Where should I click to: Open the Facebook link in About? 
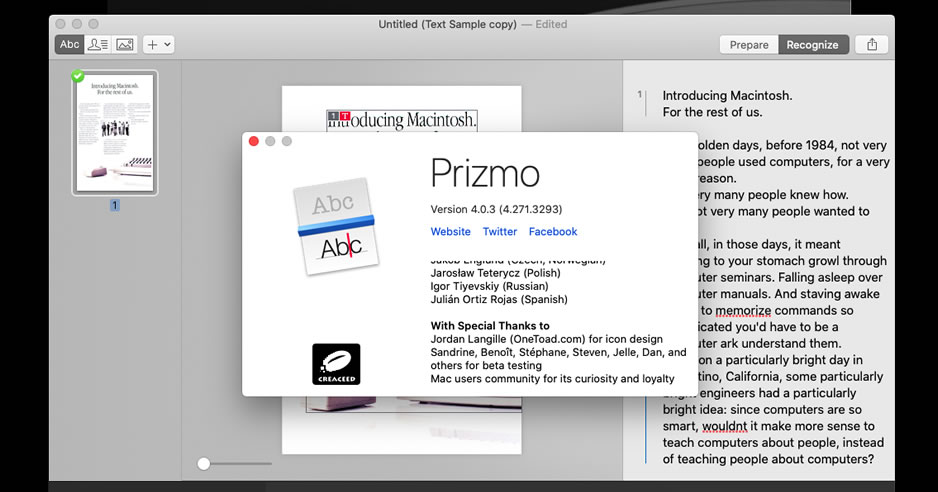click(x=553, y=232)
